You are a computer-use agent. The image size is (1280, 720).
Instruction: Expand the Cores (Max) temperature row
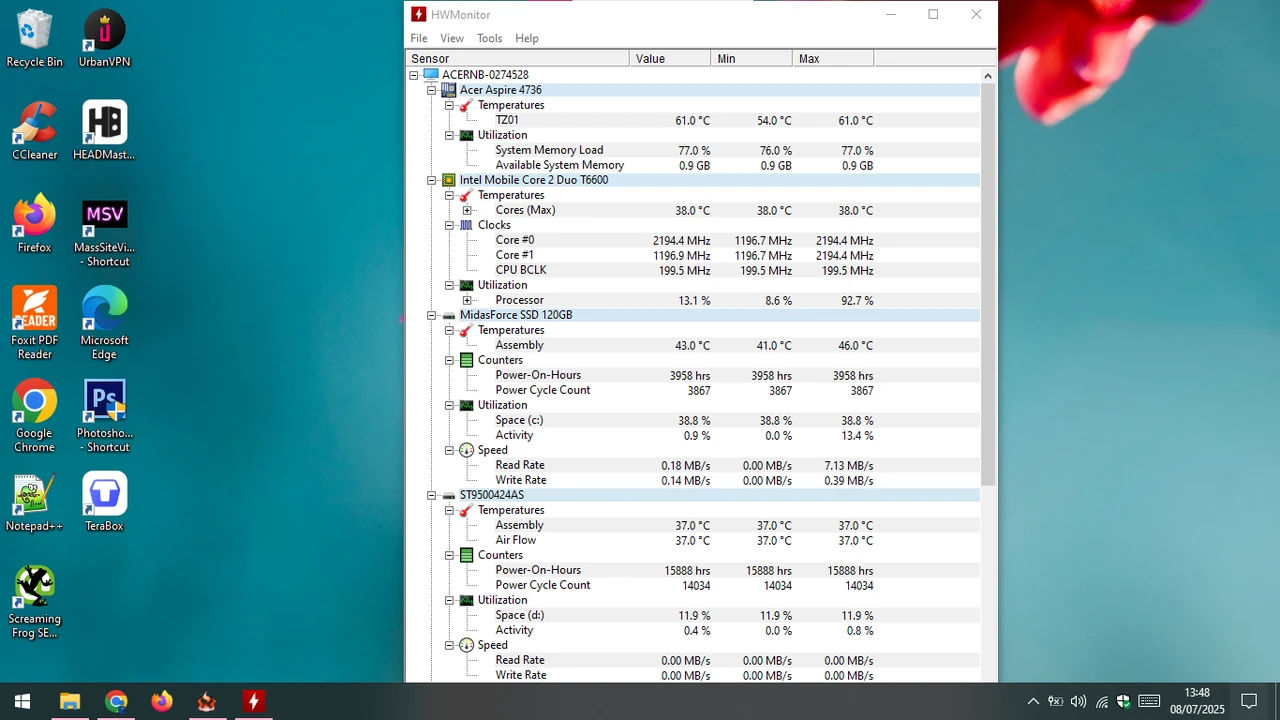coord(467,210)
